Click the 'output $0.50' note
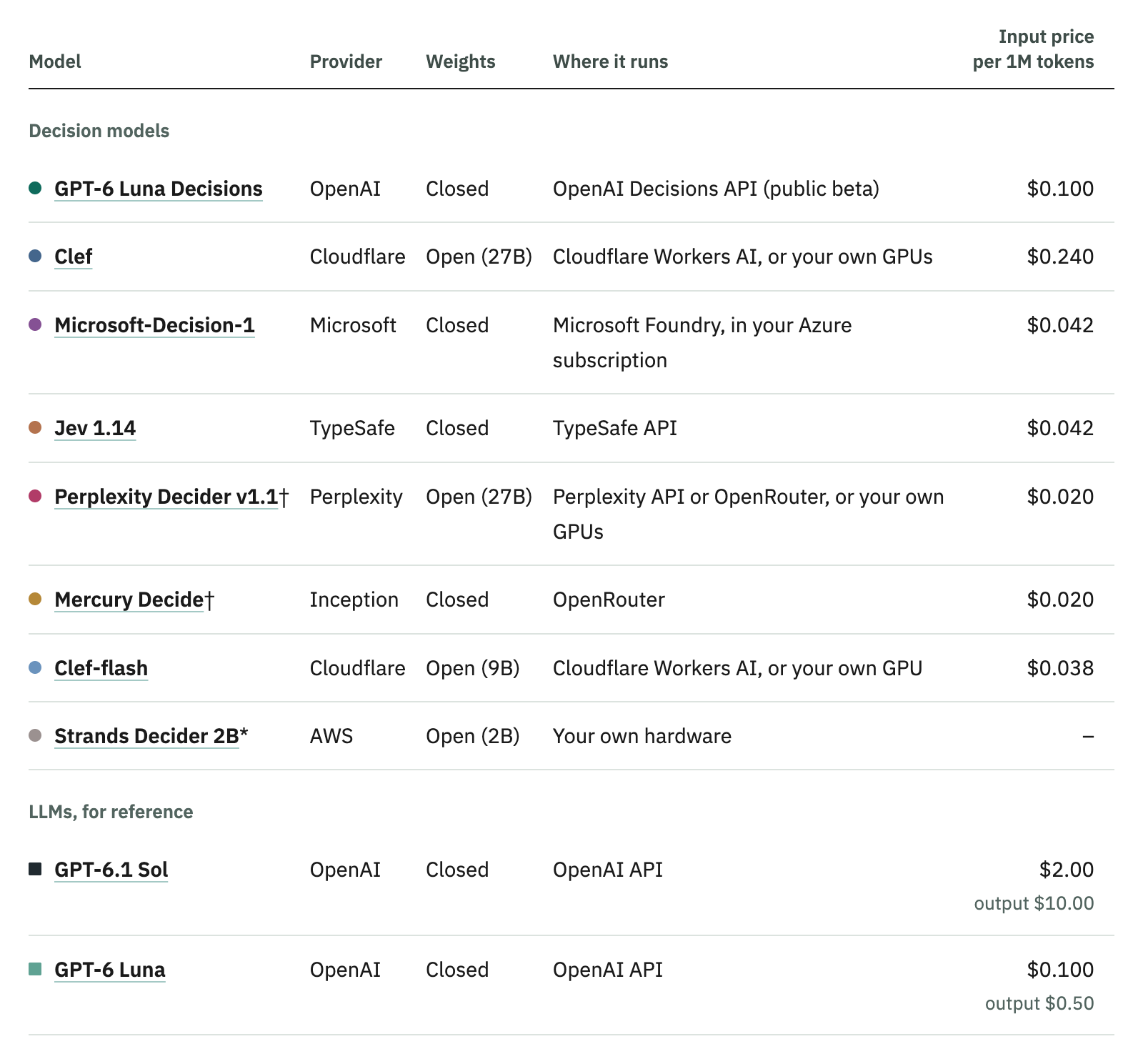The height and width of the screenshot is (1064, 1143). tap(1039, 1003)
